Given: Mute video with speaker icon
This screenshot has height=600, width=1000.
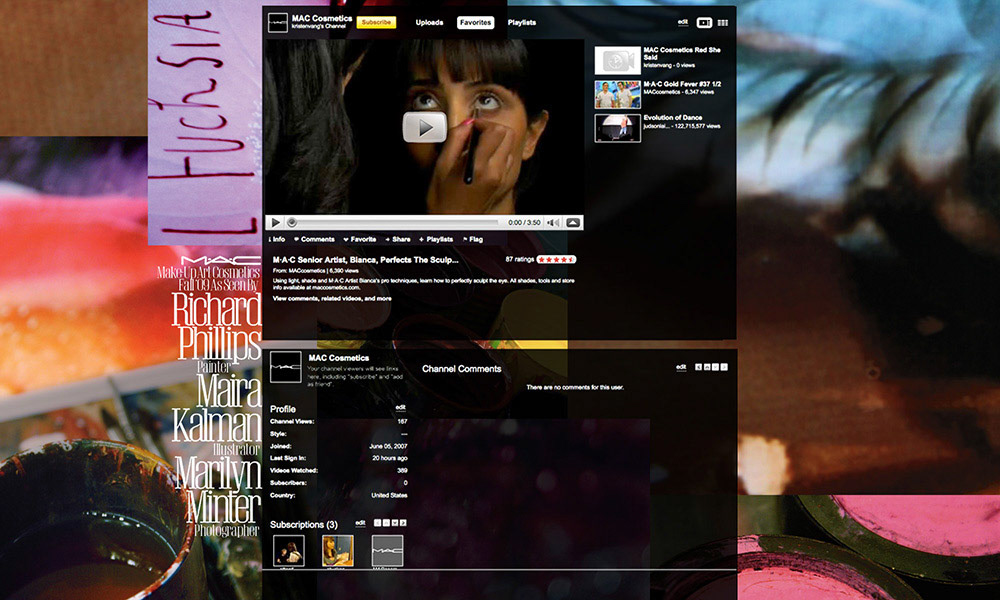Looking at the screenshot, I should (x=553, y=223).
